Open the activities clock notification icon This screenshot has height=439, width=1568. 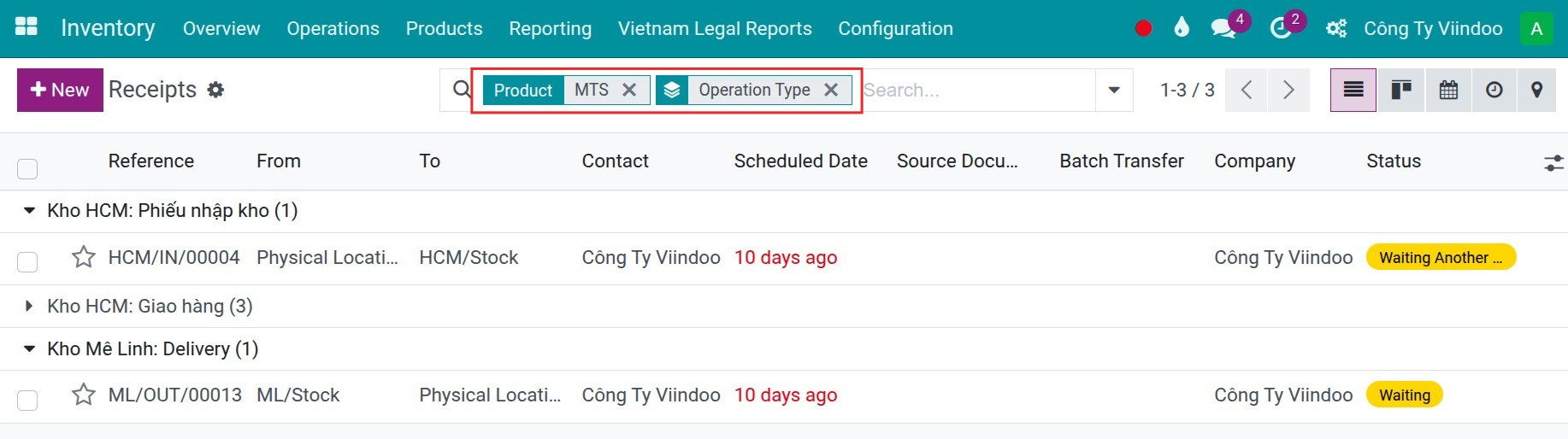(x=1280, y=28)
